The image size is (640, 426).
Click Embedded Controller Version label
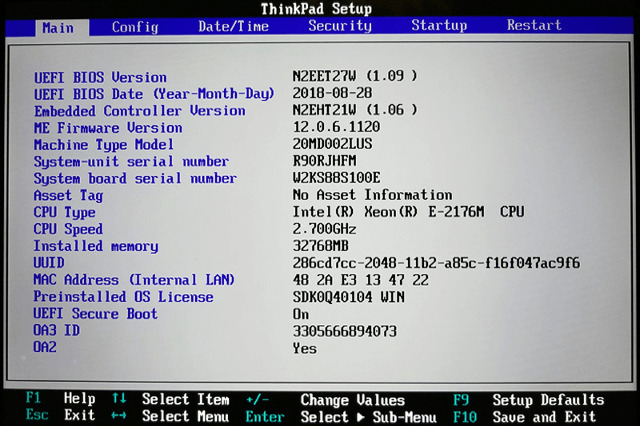pyautogui.click(x=140, y=111)
